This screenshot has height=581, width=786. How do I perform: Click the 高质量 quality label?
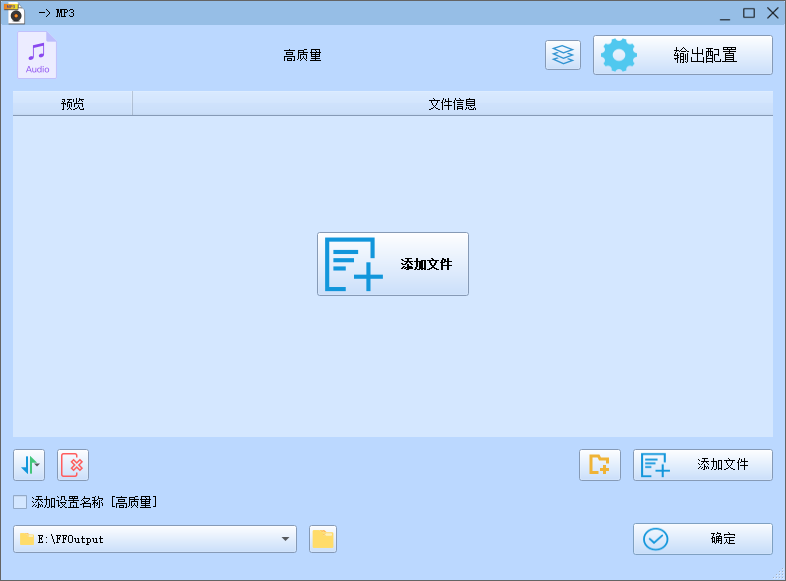[x=302, y=55]
